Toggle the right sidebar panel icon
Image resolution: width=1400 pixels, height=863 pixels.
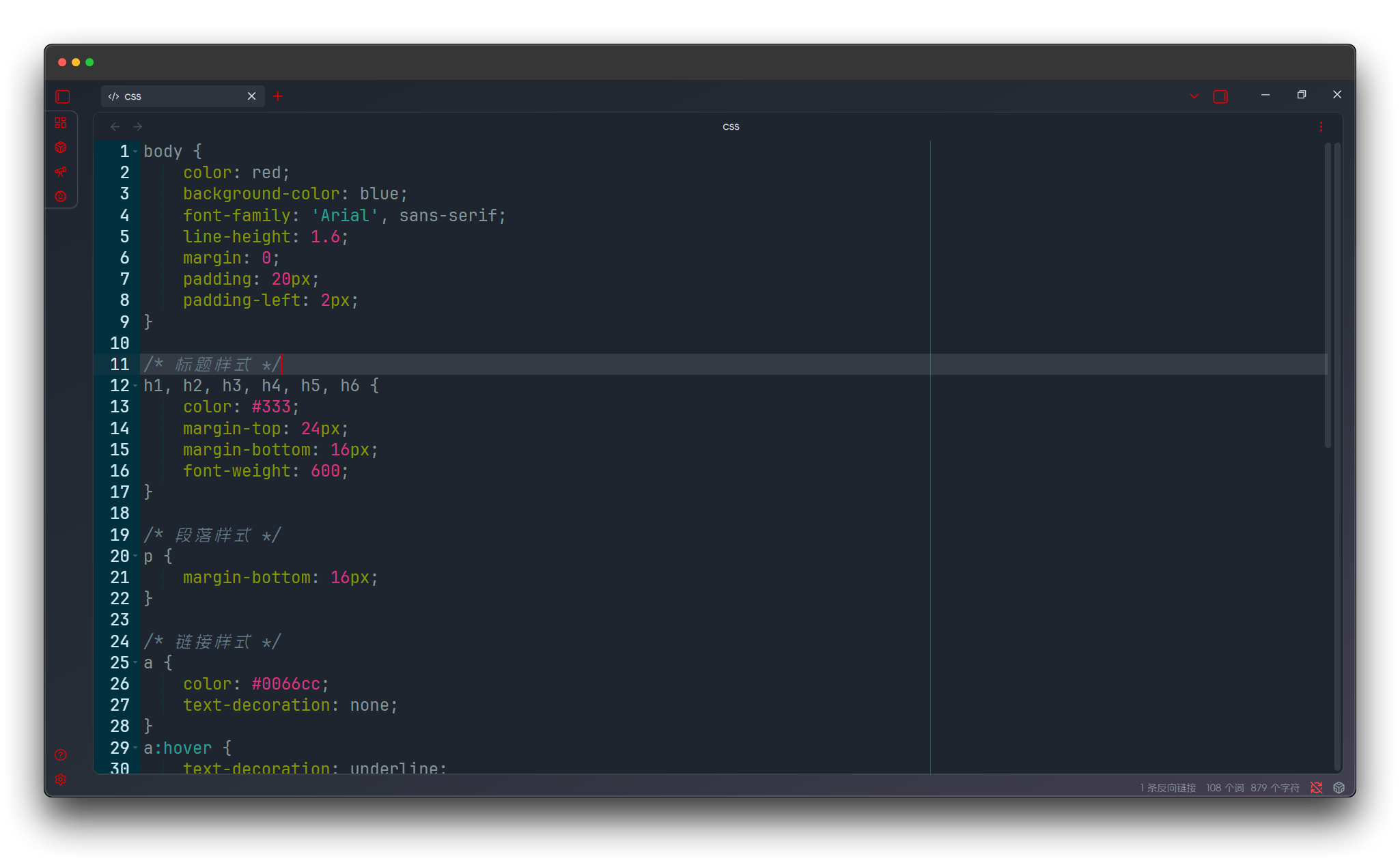point(1220,96)
